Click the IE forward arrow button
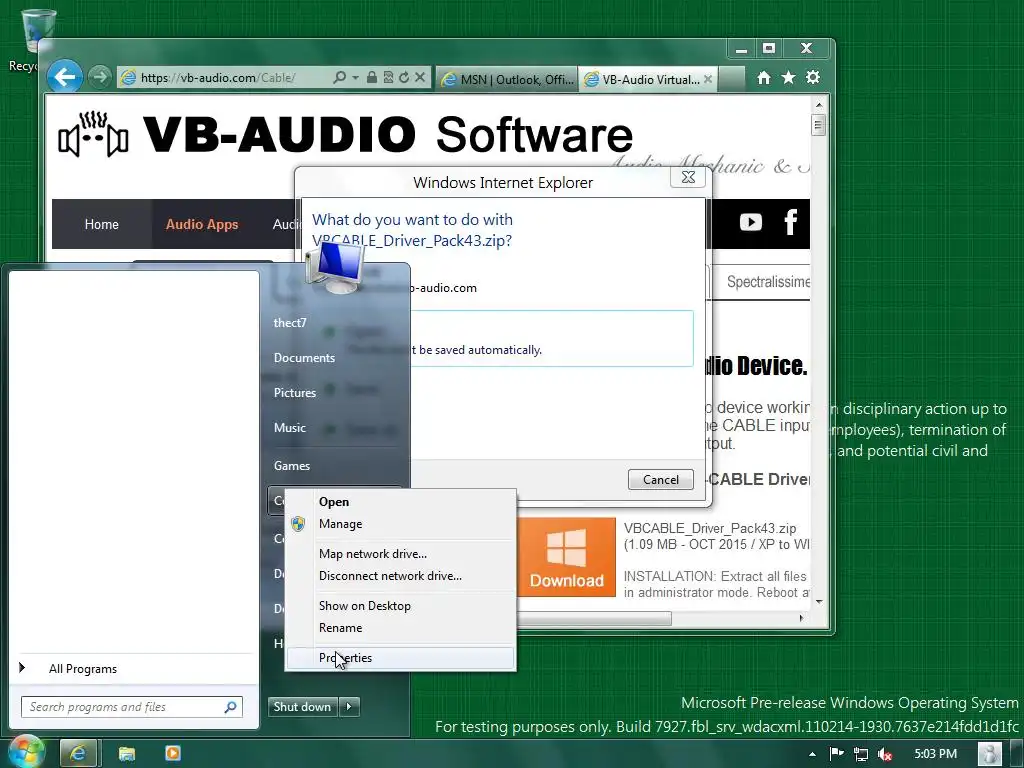Screen dimensions: 1024x768 (x=99, y=77)
